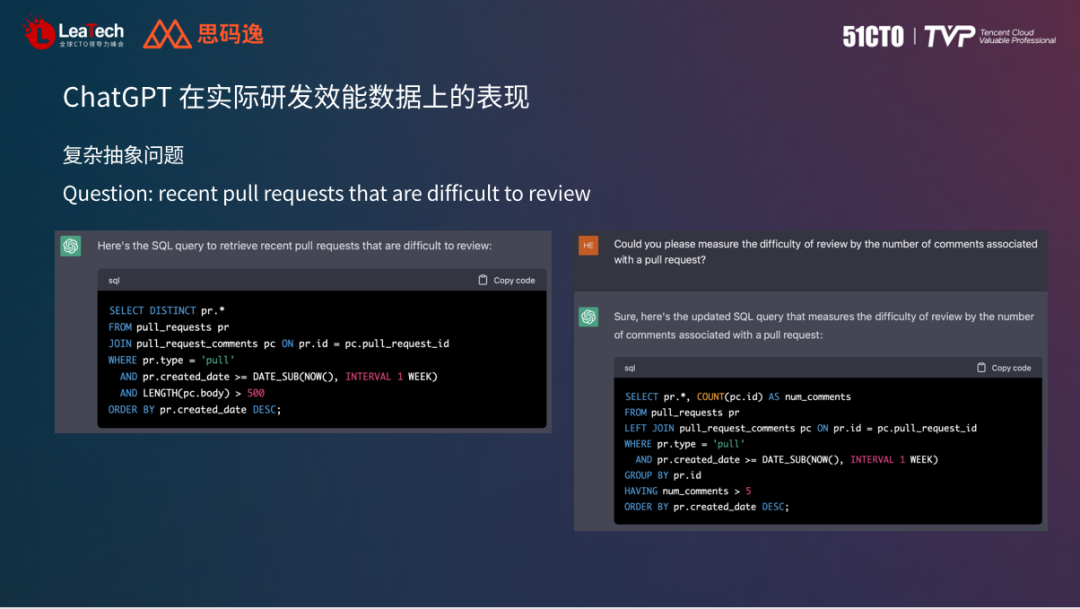Click the user message "Could you please measure the difficulty"
This screenshot has width=1080, height=609.
825,252
